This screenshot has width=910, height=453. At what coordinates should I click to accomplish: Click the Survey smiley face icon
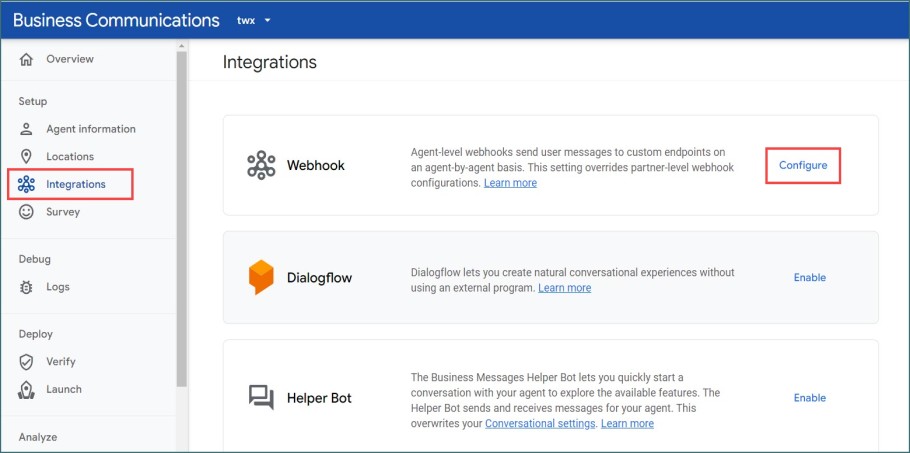pos(26,212)
